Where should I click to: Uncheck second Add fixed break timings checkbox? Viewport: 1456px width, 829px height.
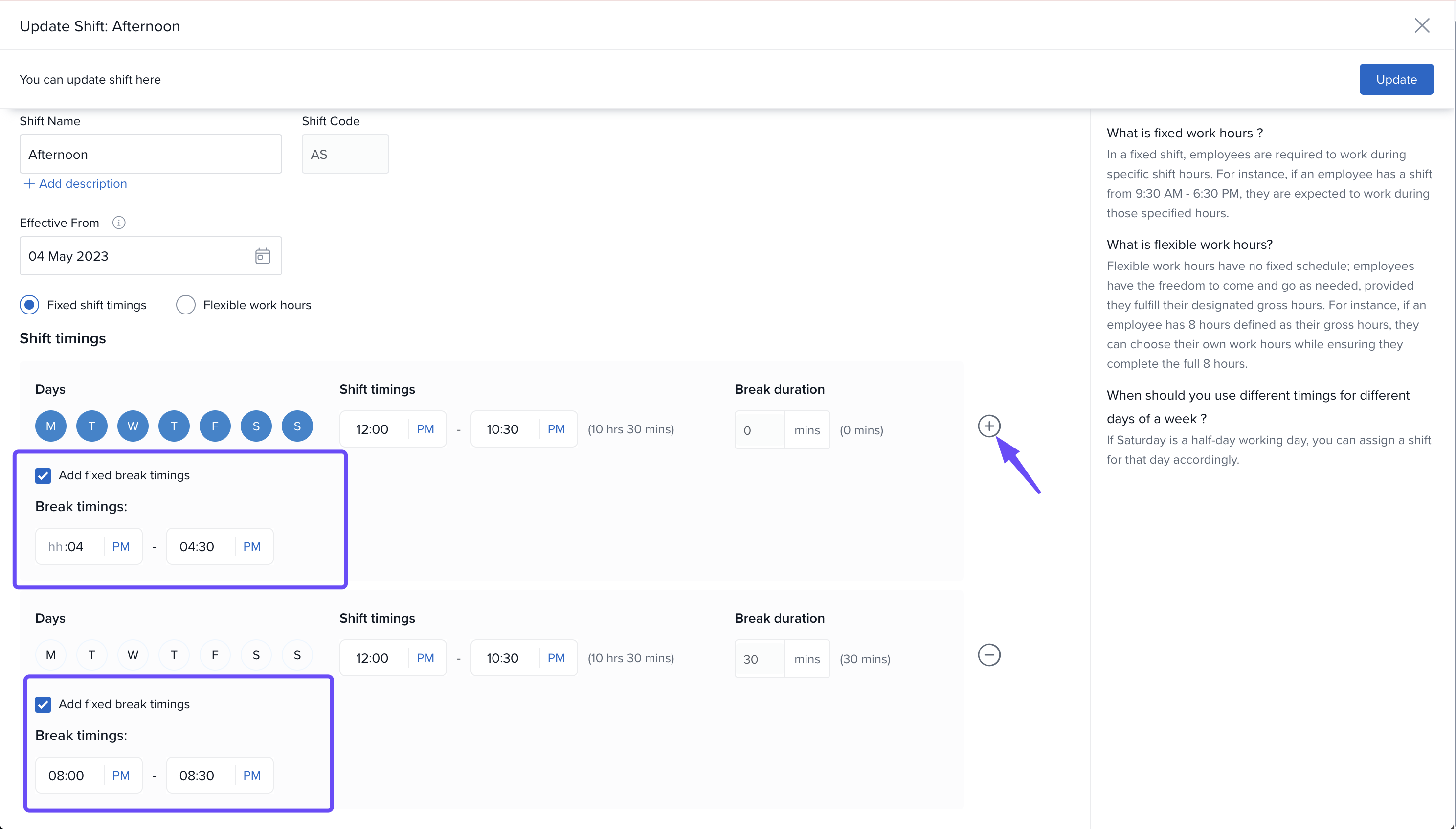click(43, 704)
